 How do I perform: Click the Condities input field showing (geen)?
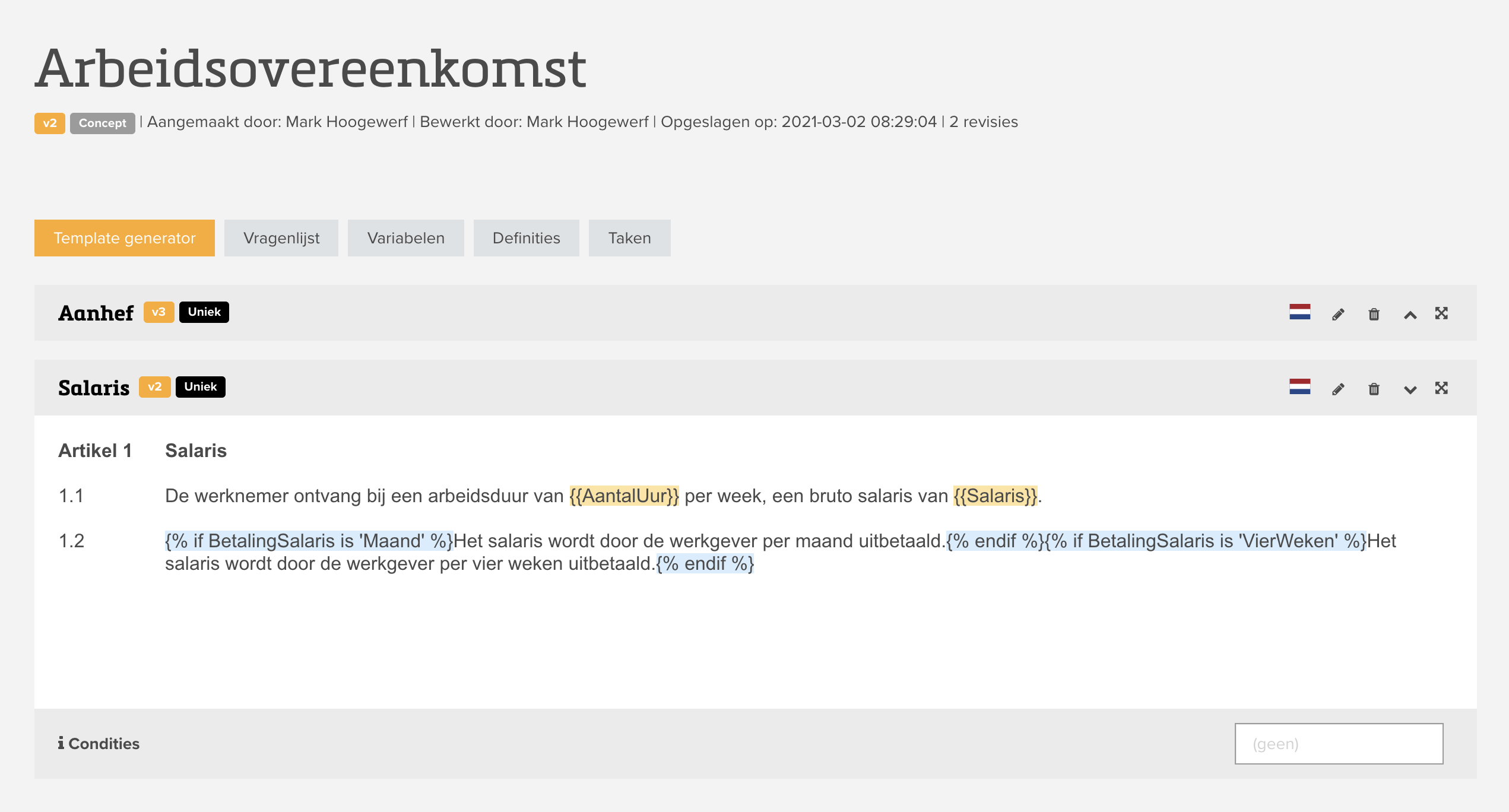coord(1339,744)
